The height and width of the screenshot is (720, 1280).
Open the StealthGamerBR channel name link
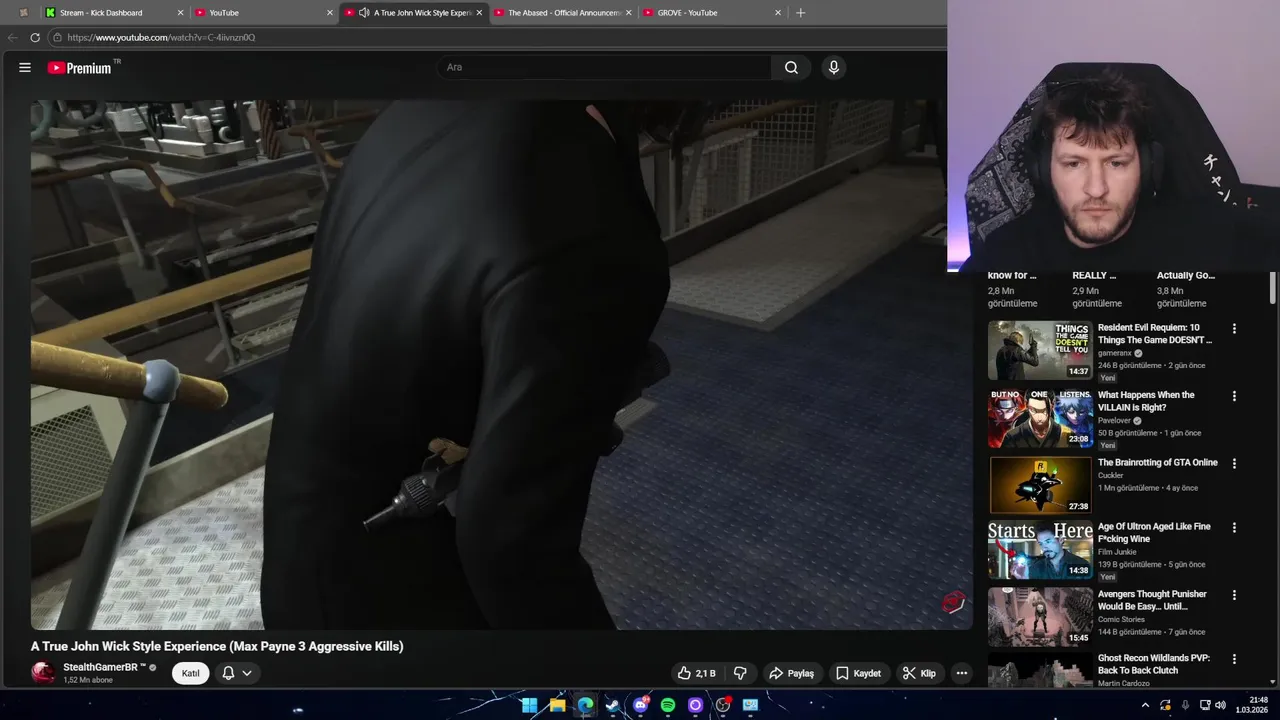pyautogui.click(x=105, y=667)
